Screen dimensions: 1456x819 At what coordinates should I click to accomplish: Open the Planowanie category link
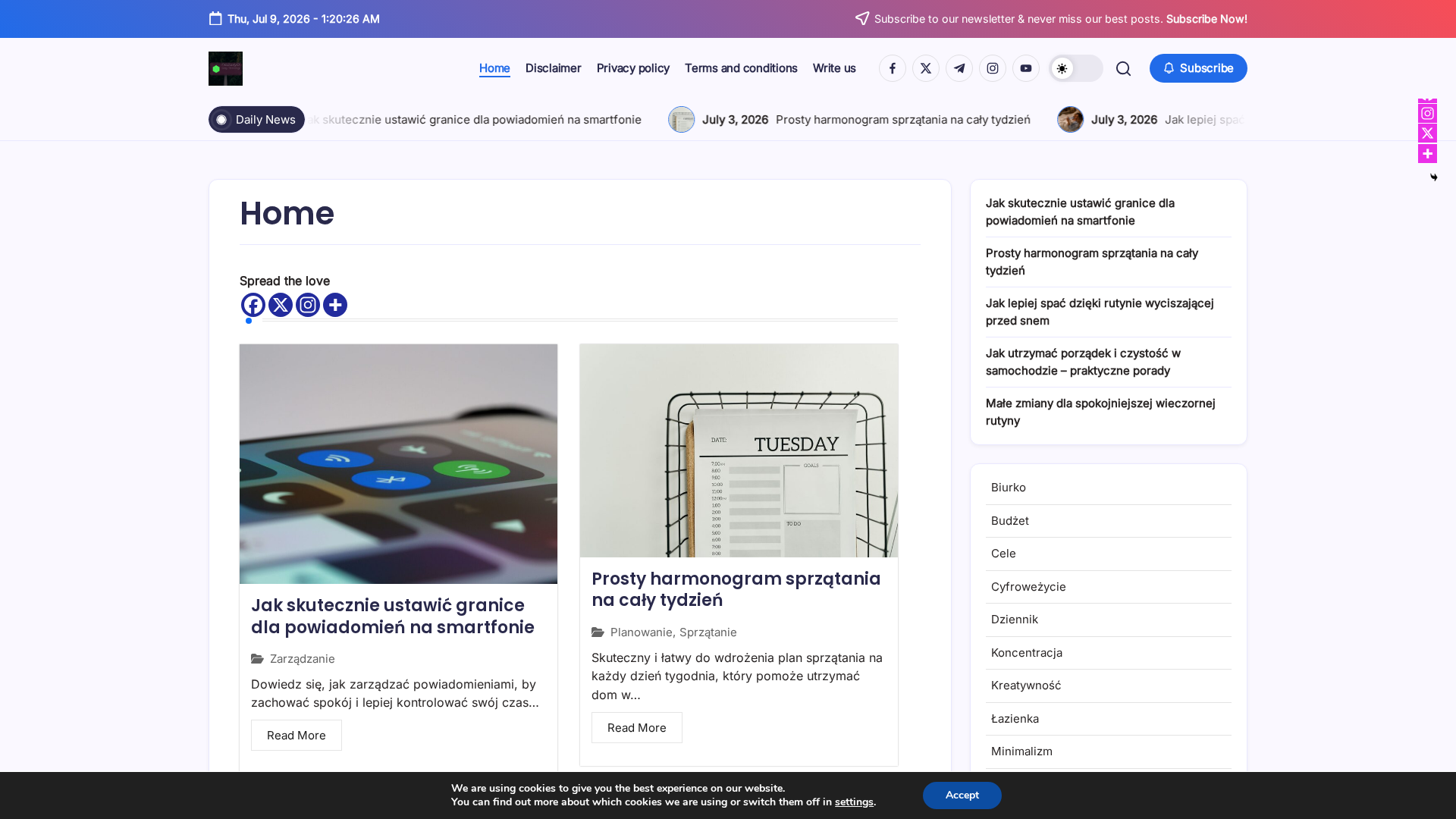(641, 632)
